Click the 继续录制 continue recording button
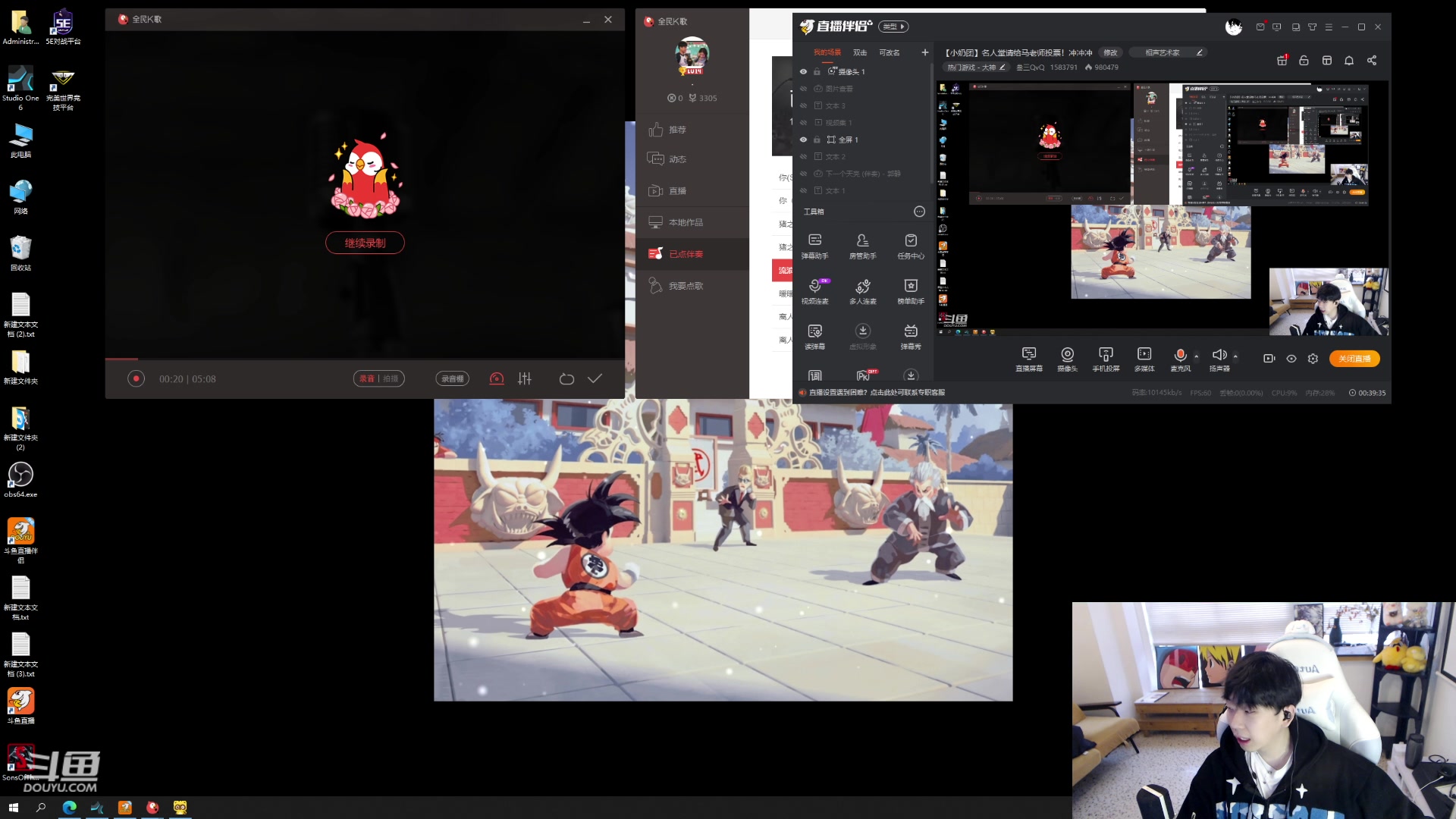Screen dimensions: 1456x819 pyautogui.click(x=365, y=243)
